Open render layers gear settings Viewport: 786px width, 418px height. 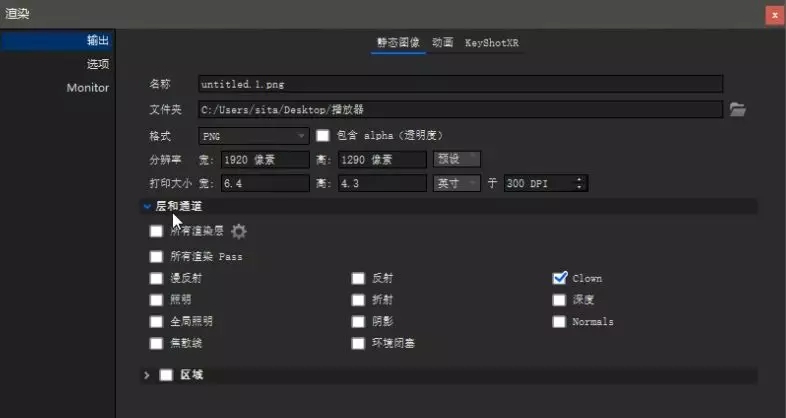[239, 231]
